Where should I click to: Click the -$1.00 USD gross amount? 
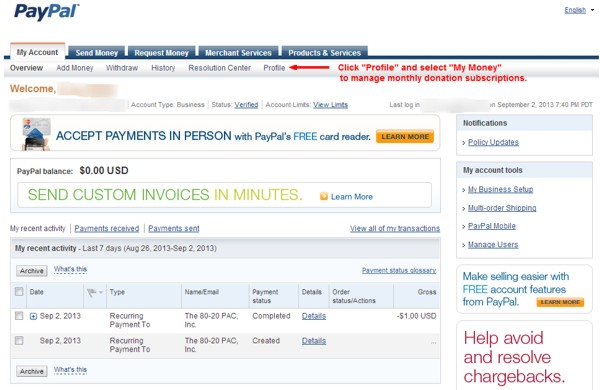point(416,316)
